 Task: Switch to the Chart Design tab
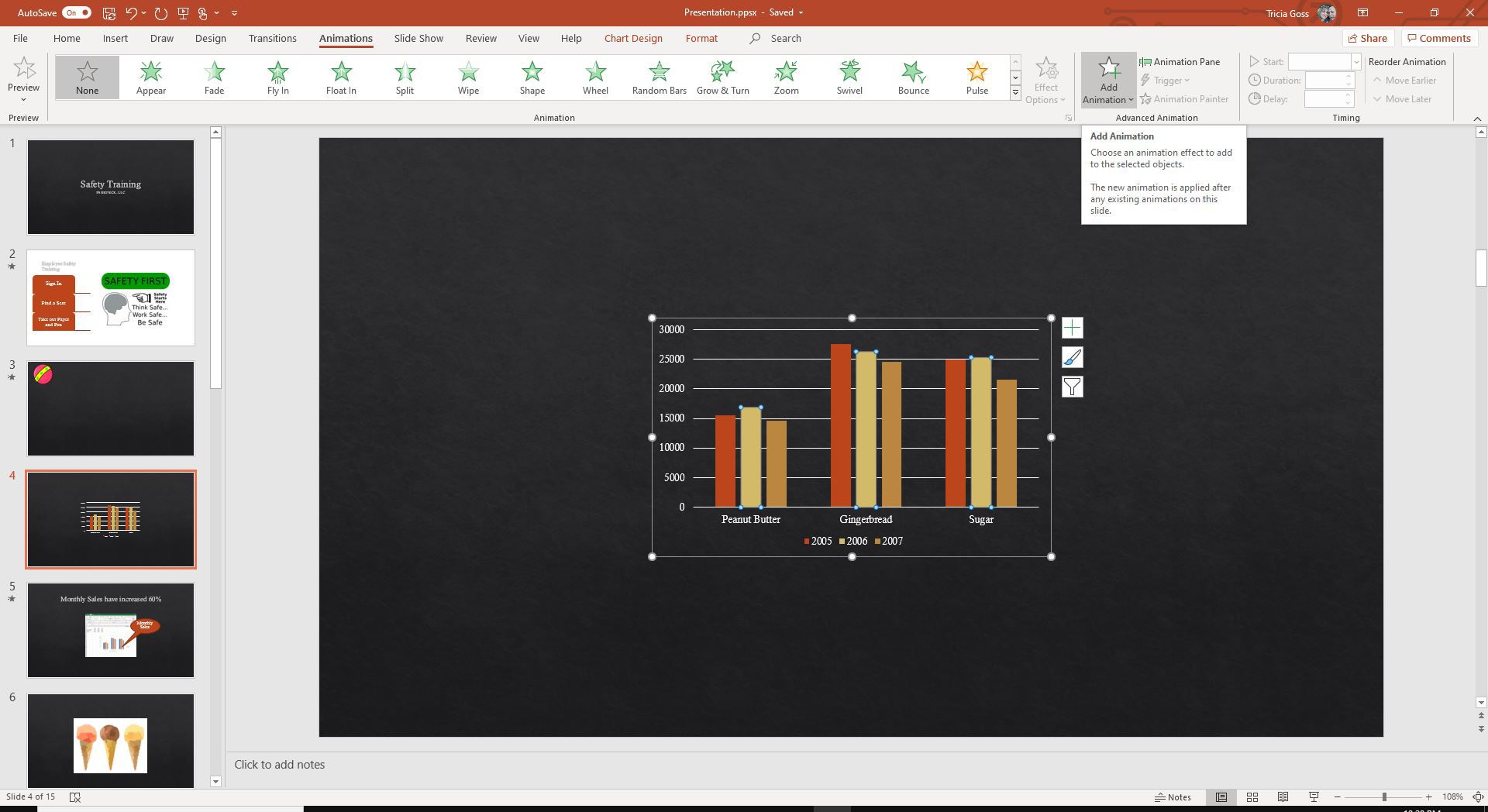[633, 38]
